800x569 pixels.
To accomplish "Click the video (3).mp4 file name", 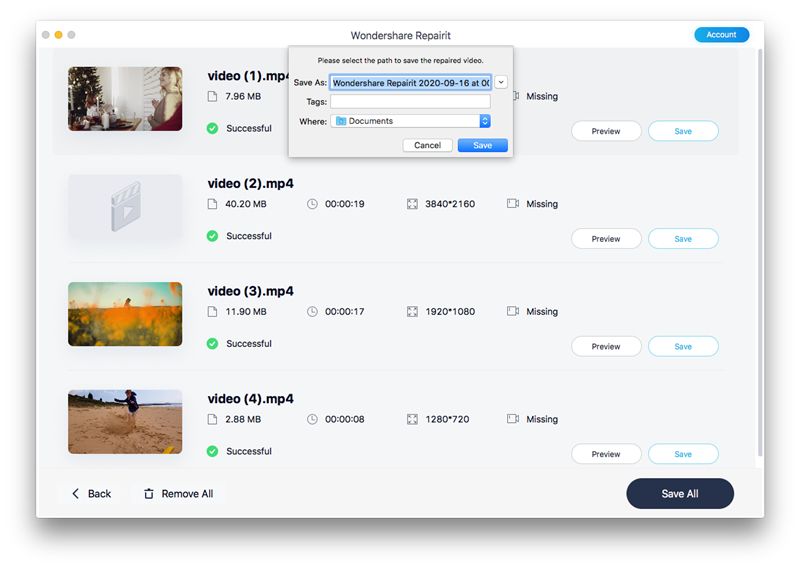I will pyautogui.click(x=251, y=291).
